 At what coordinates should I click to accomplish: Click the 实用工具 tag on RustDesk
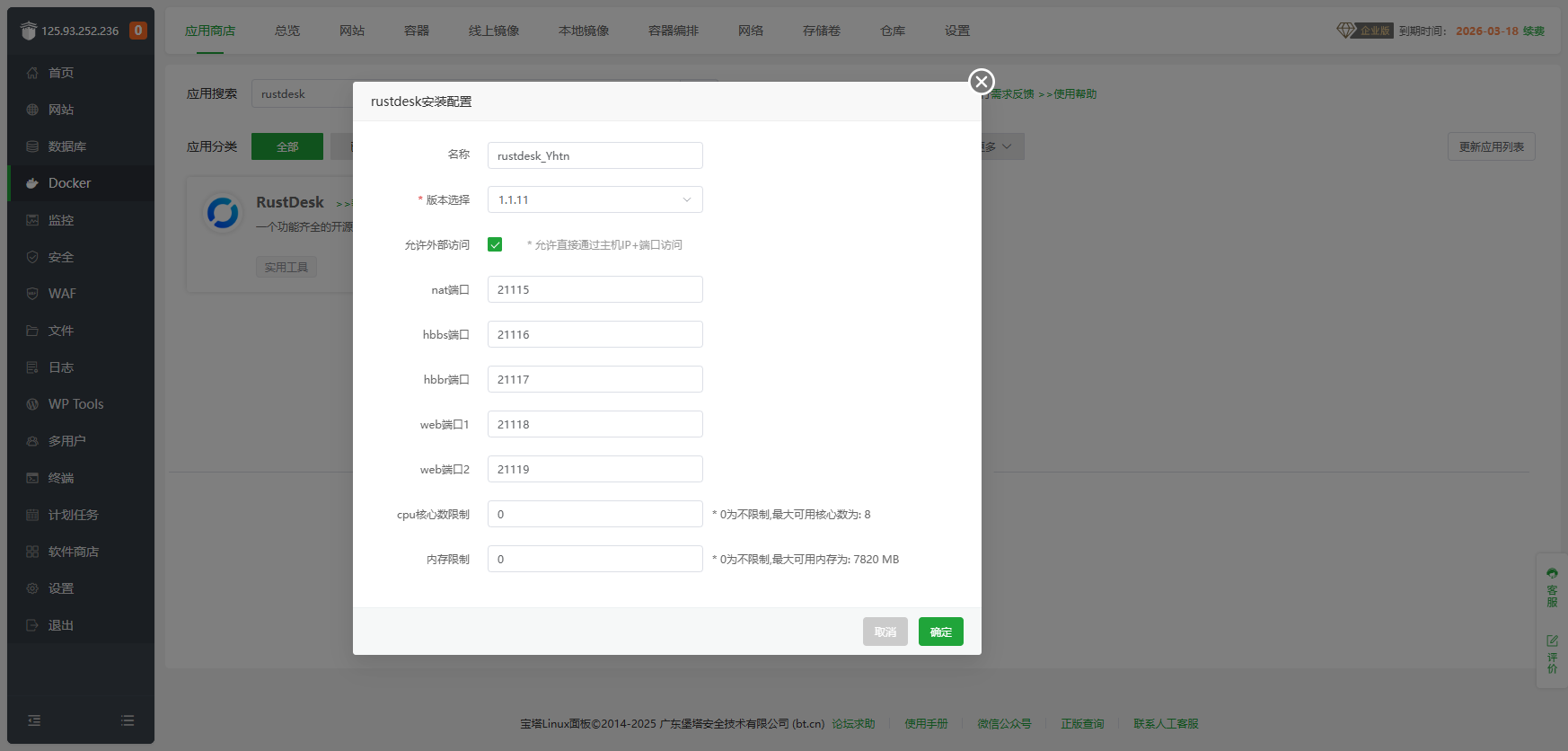(286, 267)
